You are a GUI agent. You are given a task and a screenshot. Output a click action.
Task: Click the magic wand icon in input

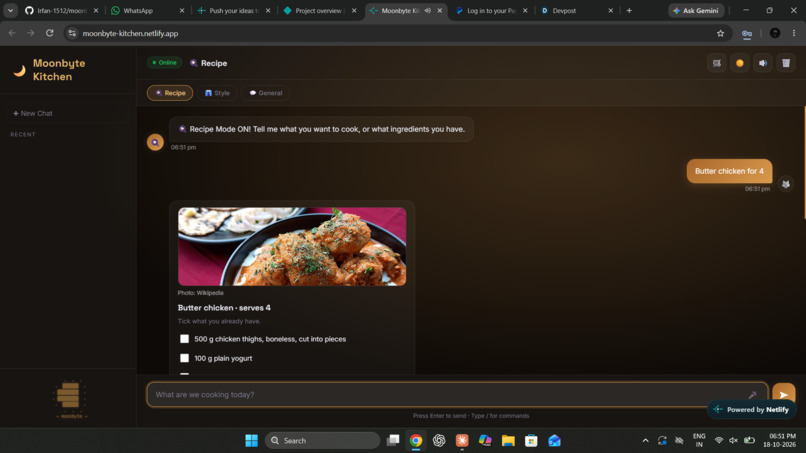(x=752, y=395)
